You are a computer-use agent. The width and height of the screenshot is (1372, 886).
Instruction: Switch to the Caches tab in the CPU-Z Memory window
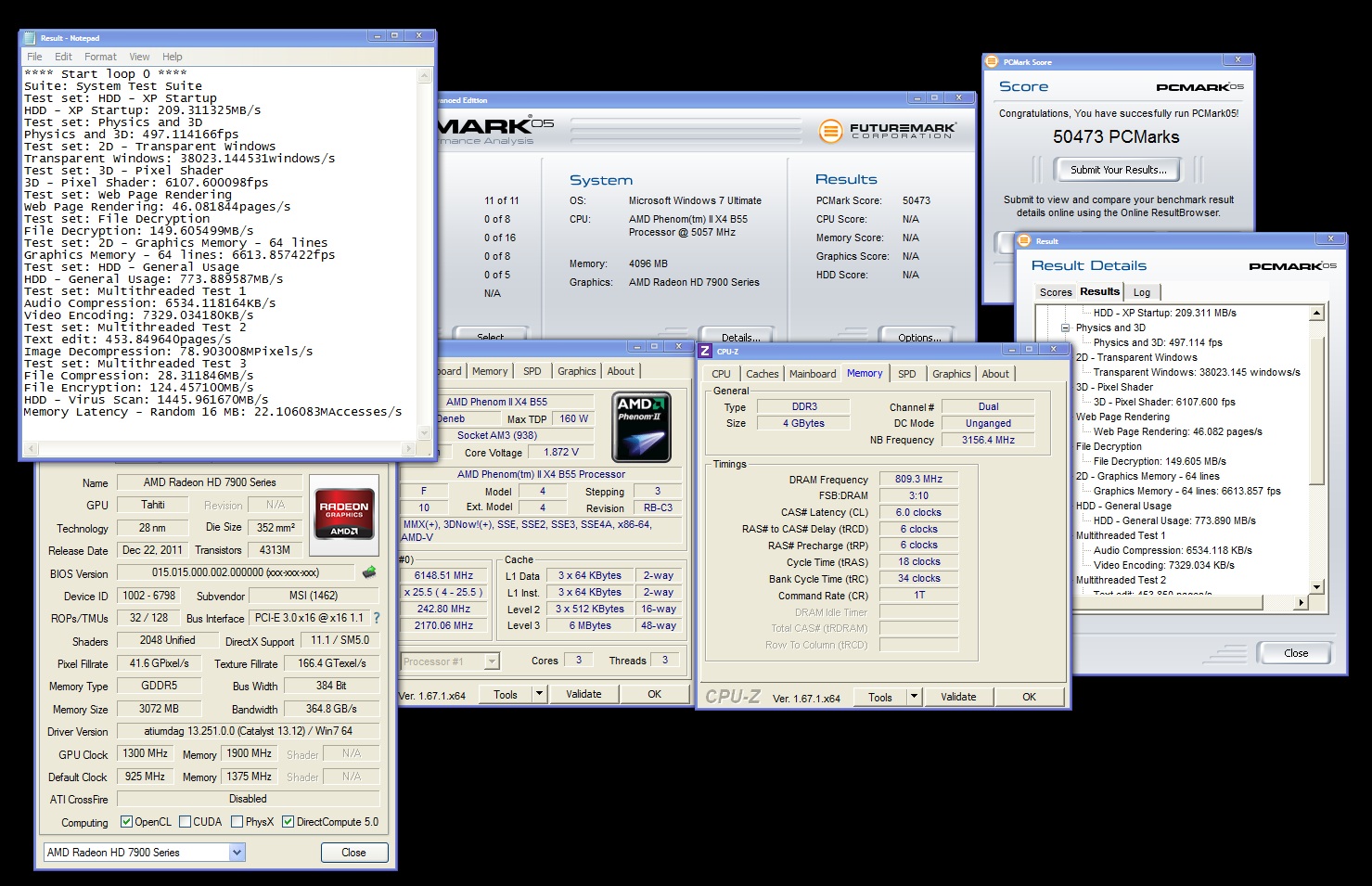pyautogui.click(x=763, y=374)
